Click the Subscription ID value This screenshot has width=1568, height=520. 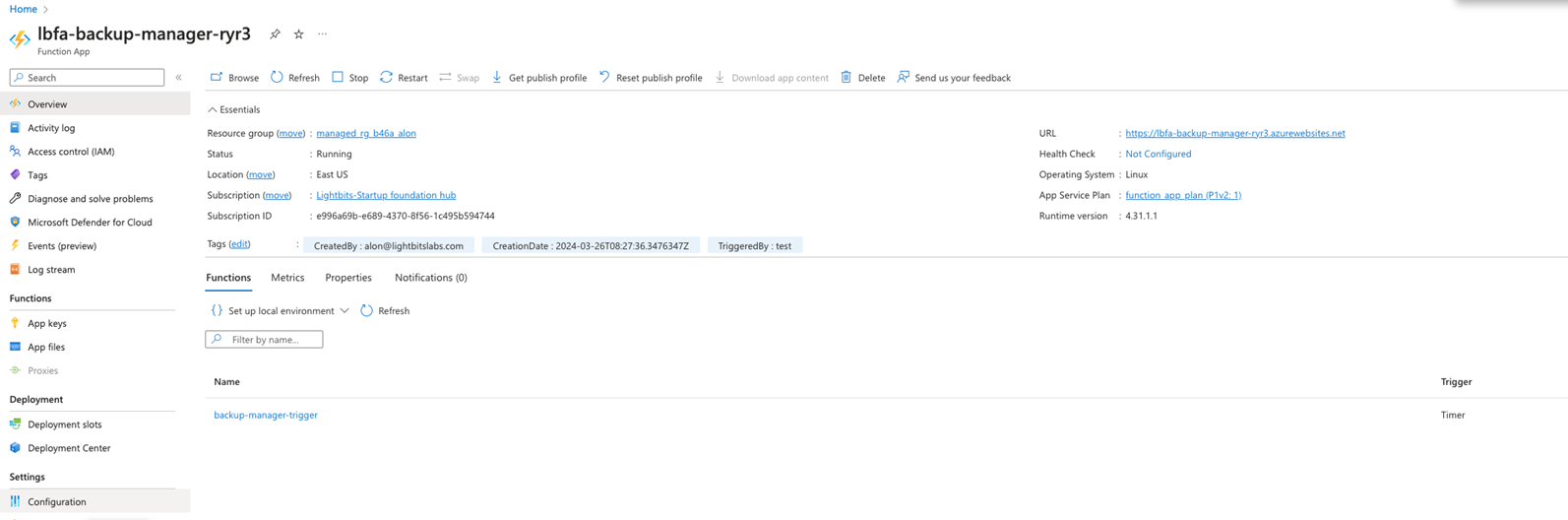(x=406, y=216)
